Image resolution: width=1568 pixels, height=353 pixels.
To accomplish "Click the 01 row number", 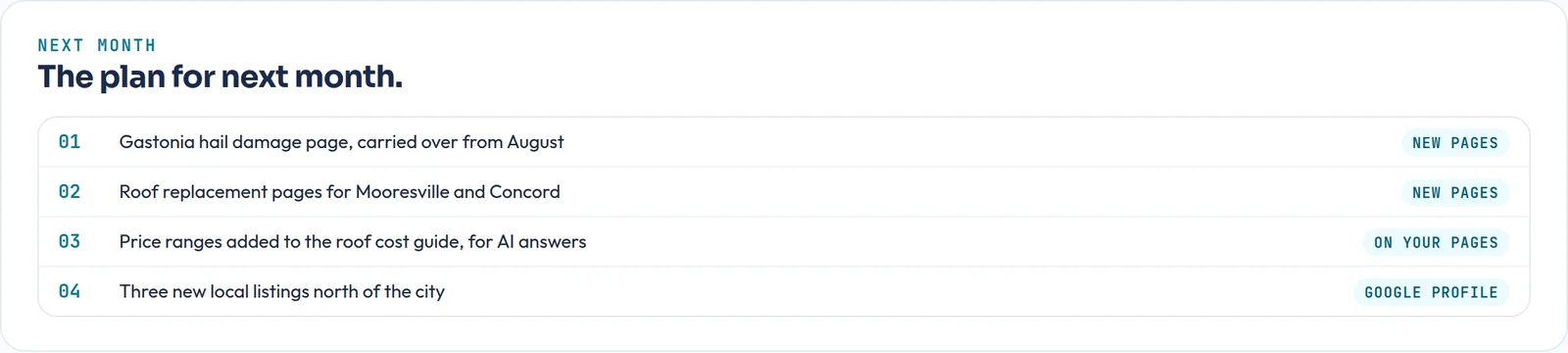I will [x=70, y=142].
